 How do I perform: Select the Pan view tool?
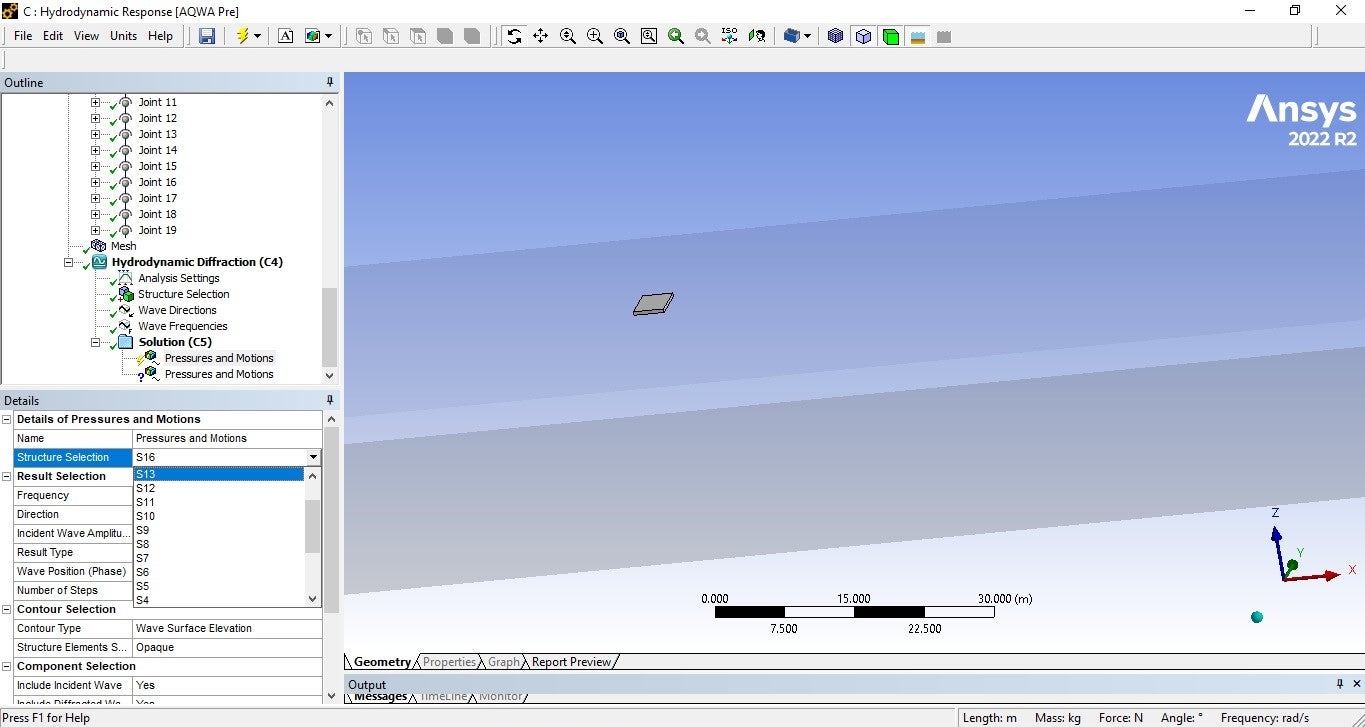[541, 36]
